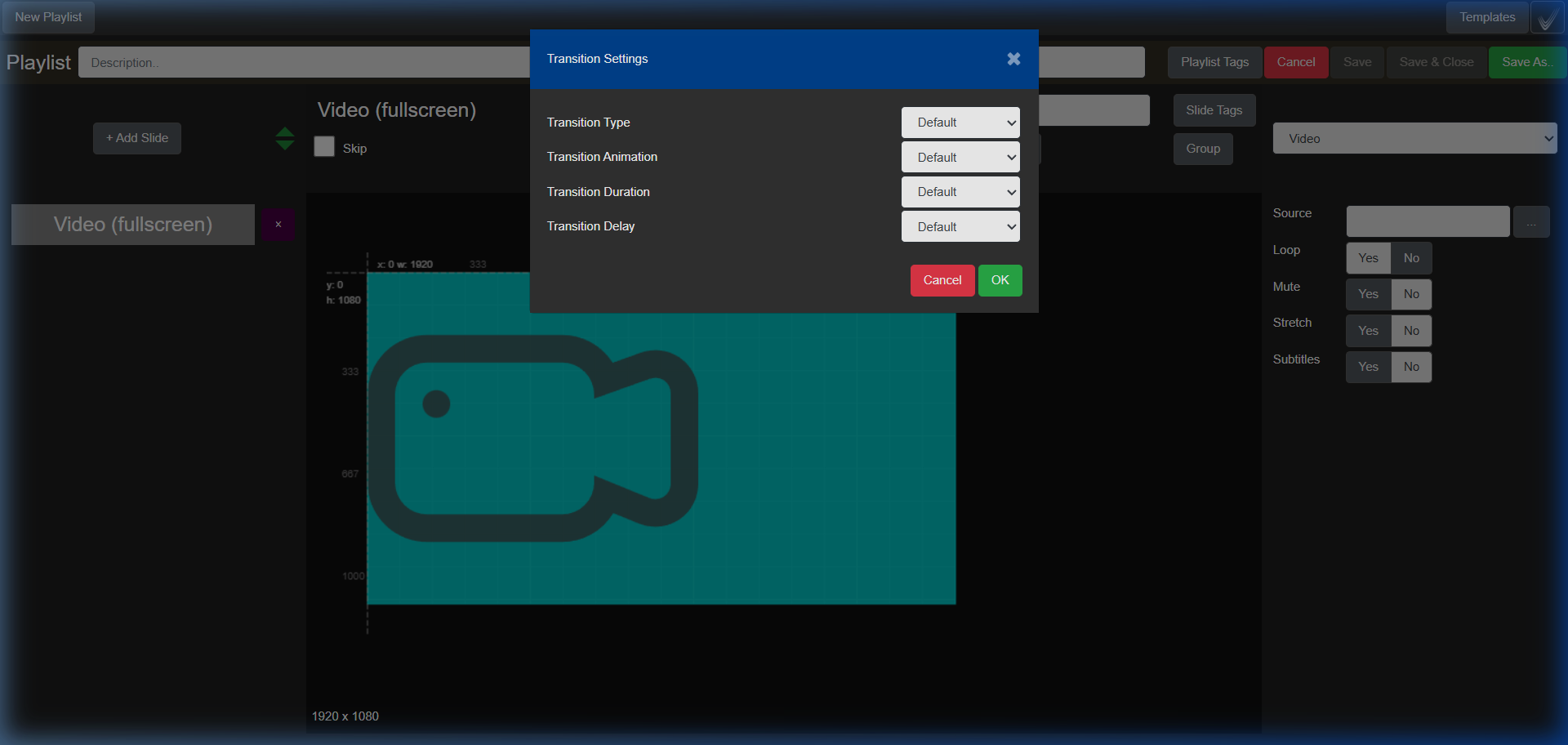The width and height of the screenshot is (1568, 745).
Task: Set Loop to No
Action: point(1411,258)
